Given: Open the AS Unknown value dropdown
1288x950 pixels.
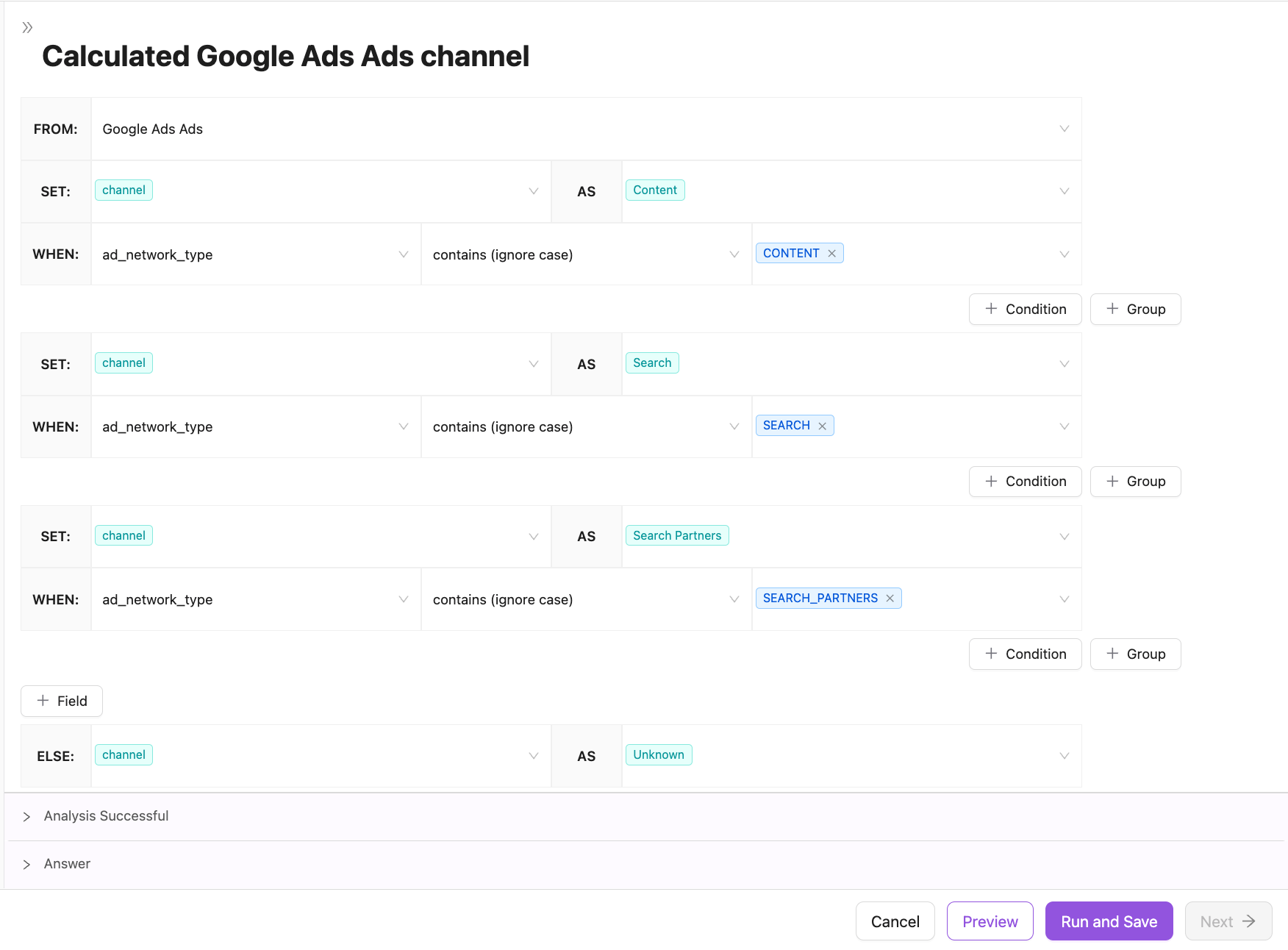Looking at the screenshot, I should pos(852,756).
